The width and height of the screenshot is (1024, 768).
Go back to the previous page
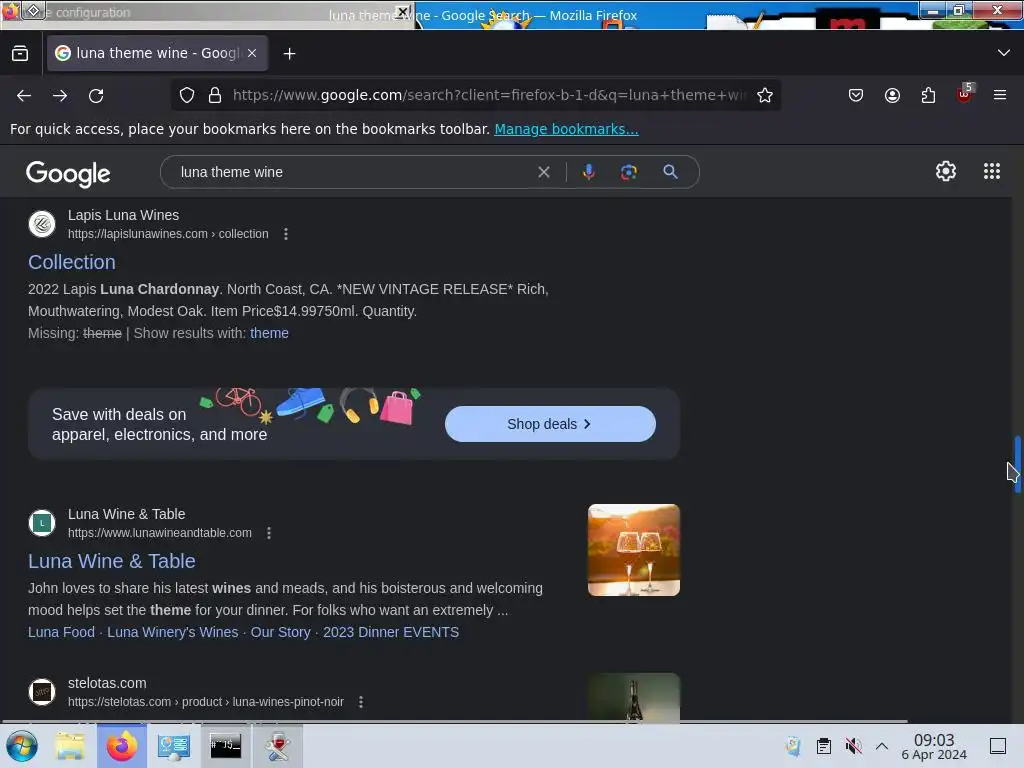24,95
